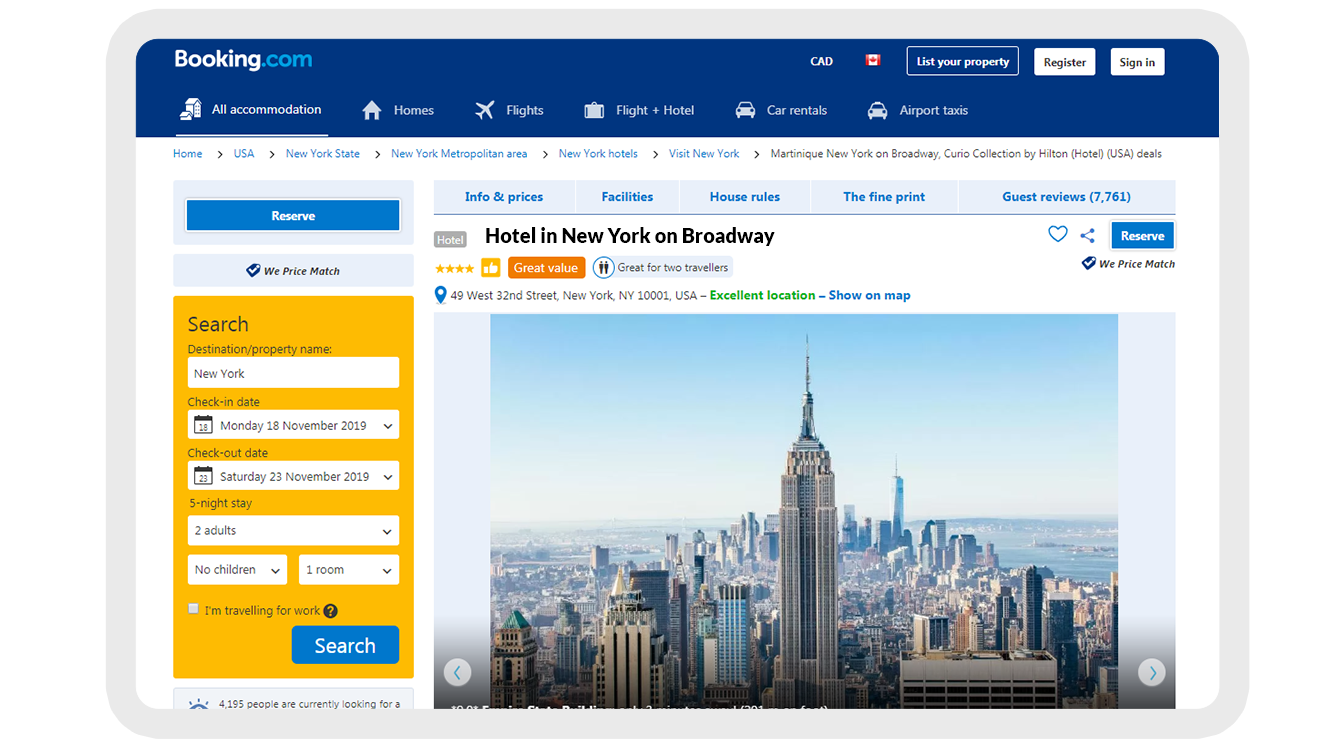Open the Flight + Hotel section
This screenshot has width=1342, height=741.
[639, 111]
